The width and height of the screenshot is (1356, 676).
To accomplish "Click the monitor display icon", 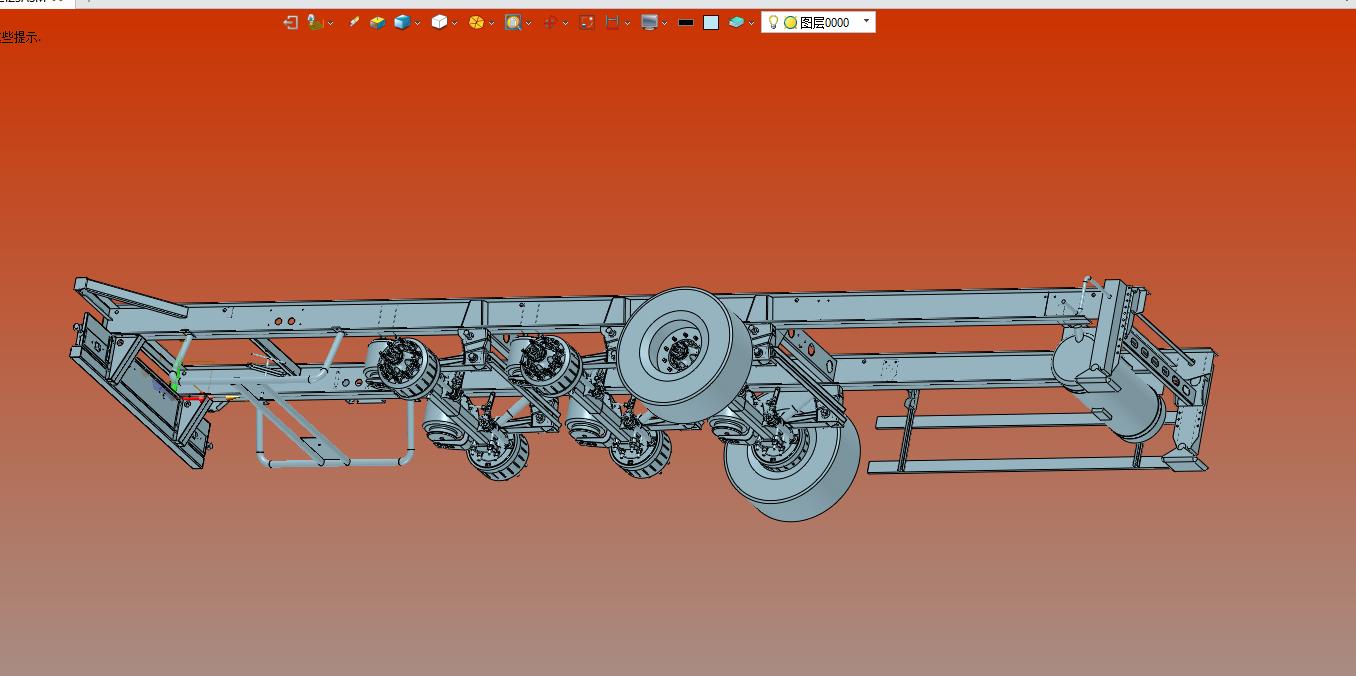I will [650, 22].
